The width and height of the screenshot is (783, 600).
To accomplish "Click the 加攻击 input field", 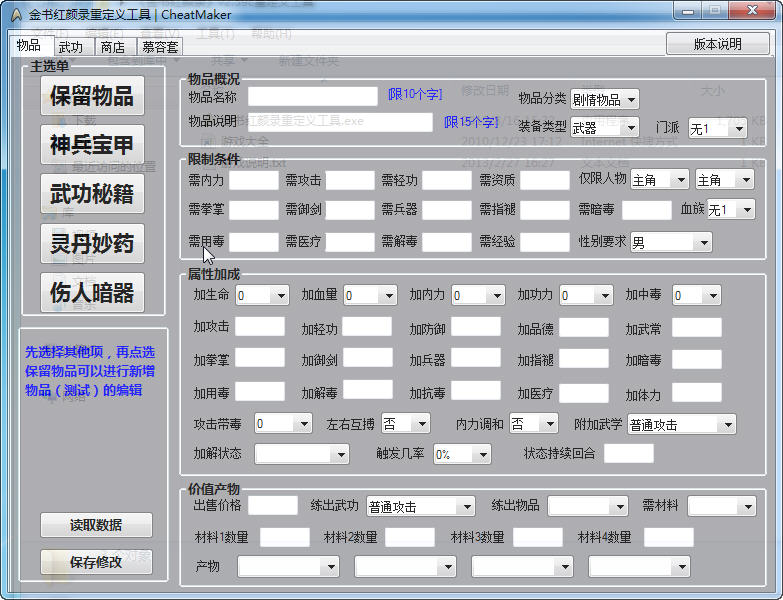I will point(260,326).
